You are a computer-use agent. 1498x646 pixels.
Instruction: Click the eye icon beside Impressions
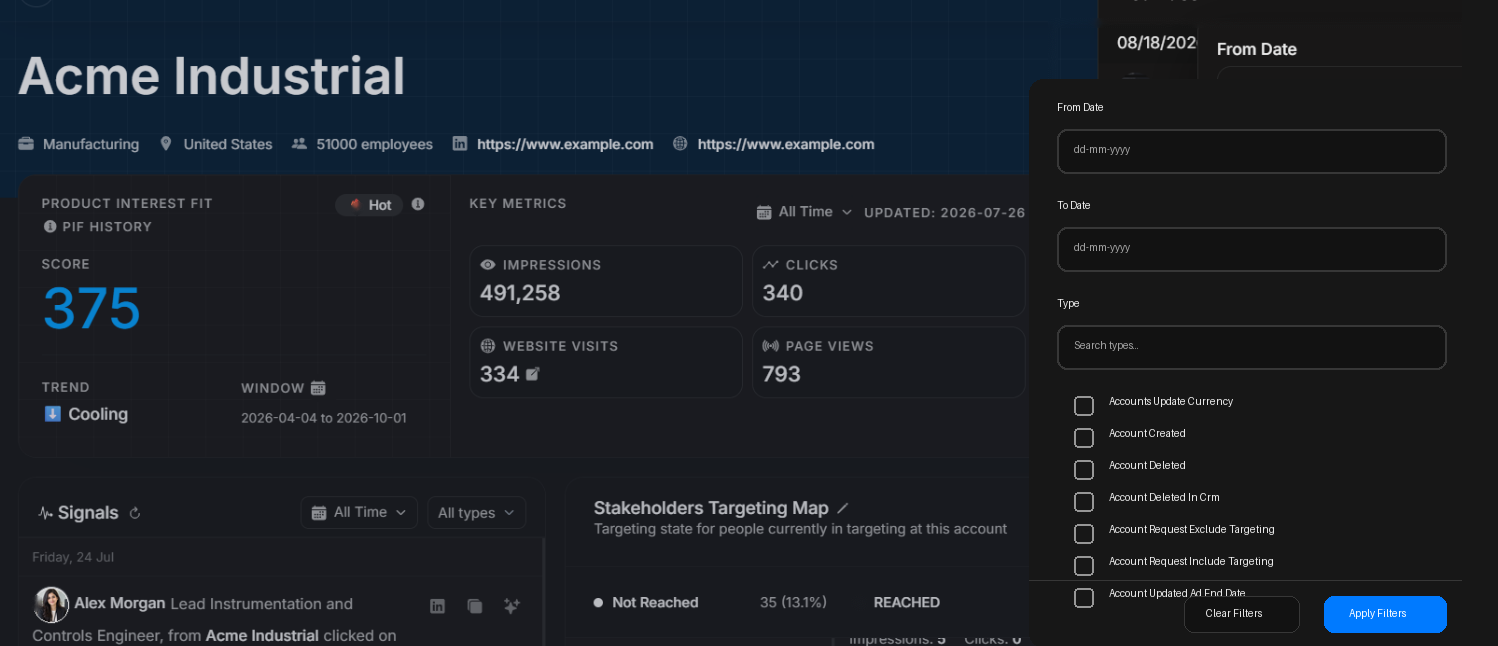488,265
